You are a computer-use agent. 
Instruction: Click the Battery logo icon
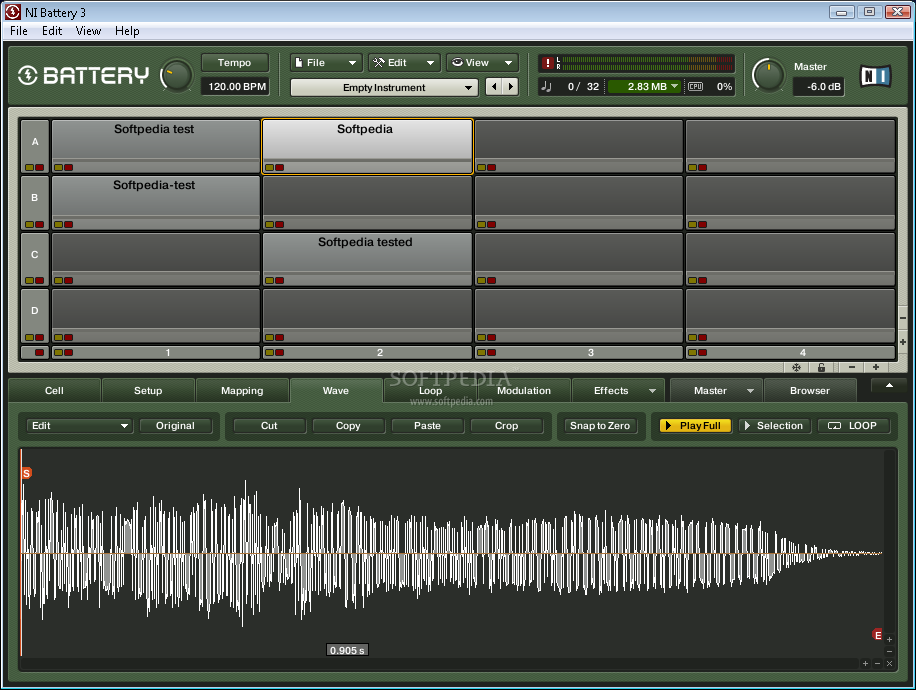tap(27, 75)
